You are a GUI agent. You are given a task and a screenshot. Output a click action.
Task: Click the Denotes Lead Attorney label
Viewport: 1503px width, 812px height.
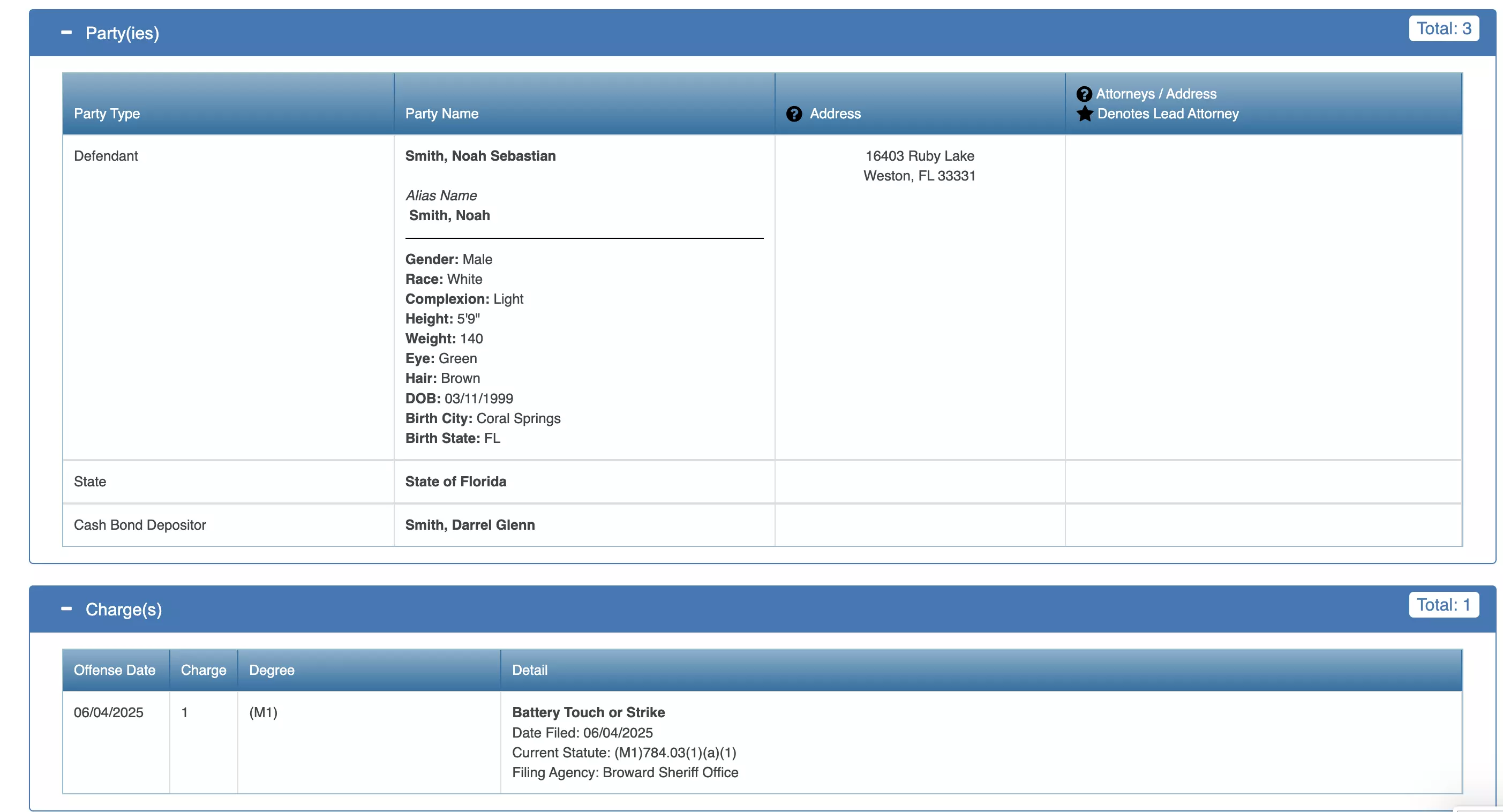click(1168, 114)
